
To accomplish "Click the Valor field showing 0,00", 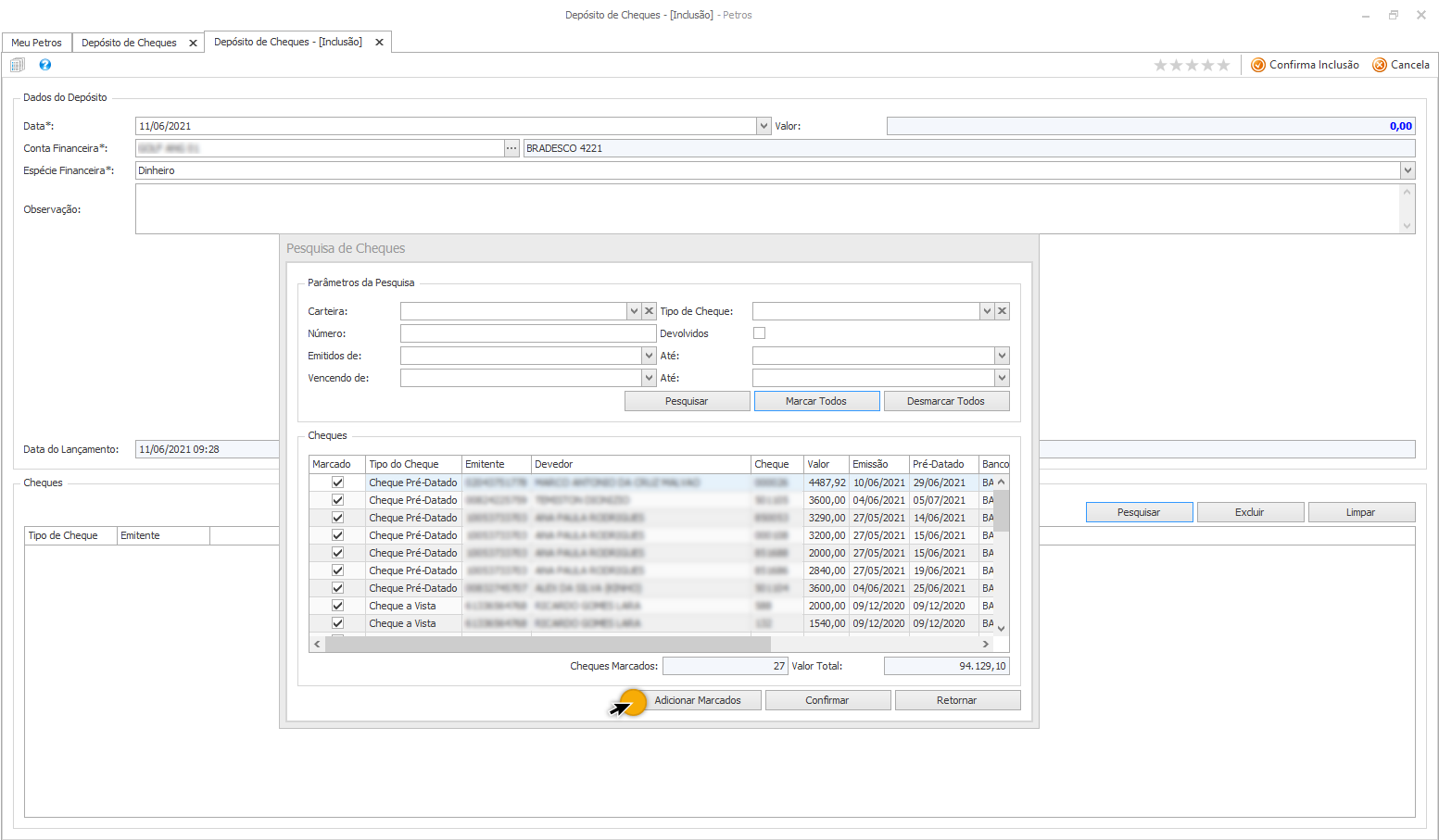I will [1151, 126].
